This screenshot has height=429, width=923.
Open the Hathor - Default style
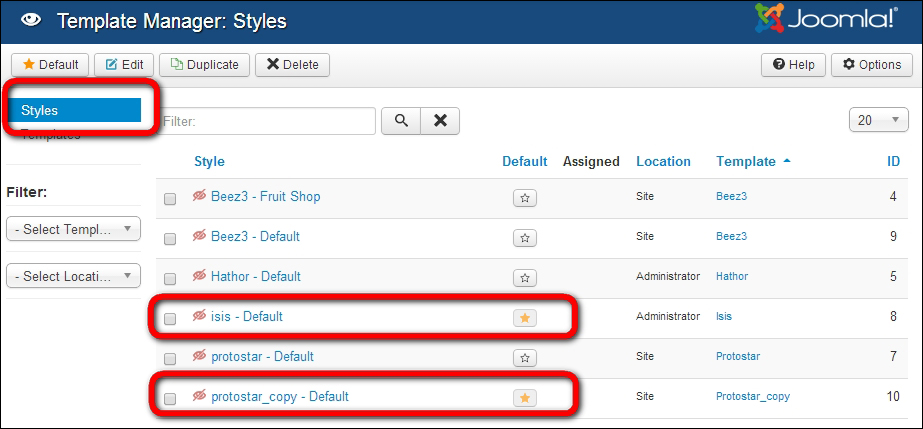pos(255,276)
